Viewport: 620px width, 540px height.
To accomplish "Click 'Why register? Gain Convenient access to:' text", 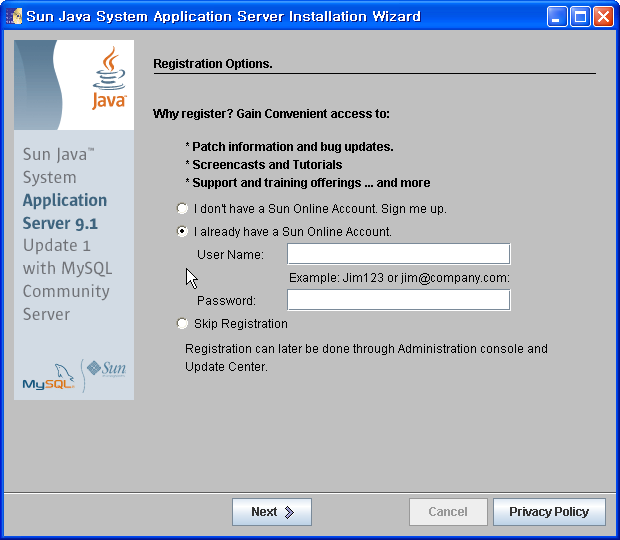I will pyautogui.click(x=271, y=114).
